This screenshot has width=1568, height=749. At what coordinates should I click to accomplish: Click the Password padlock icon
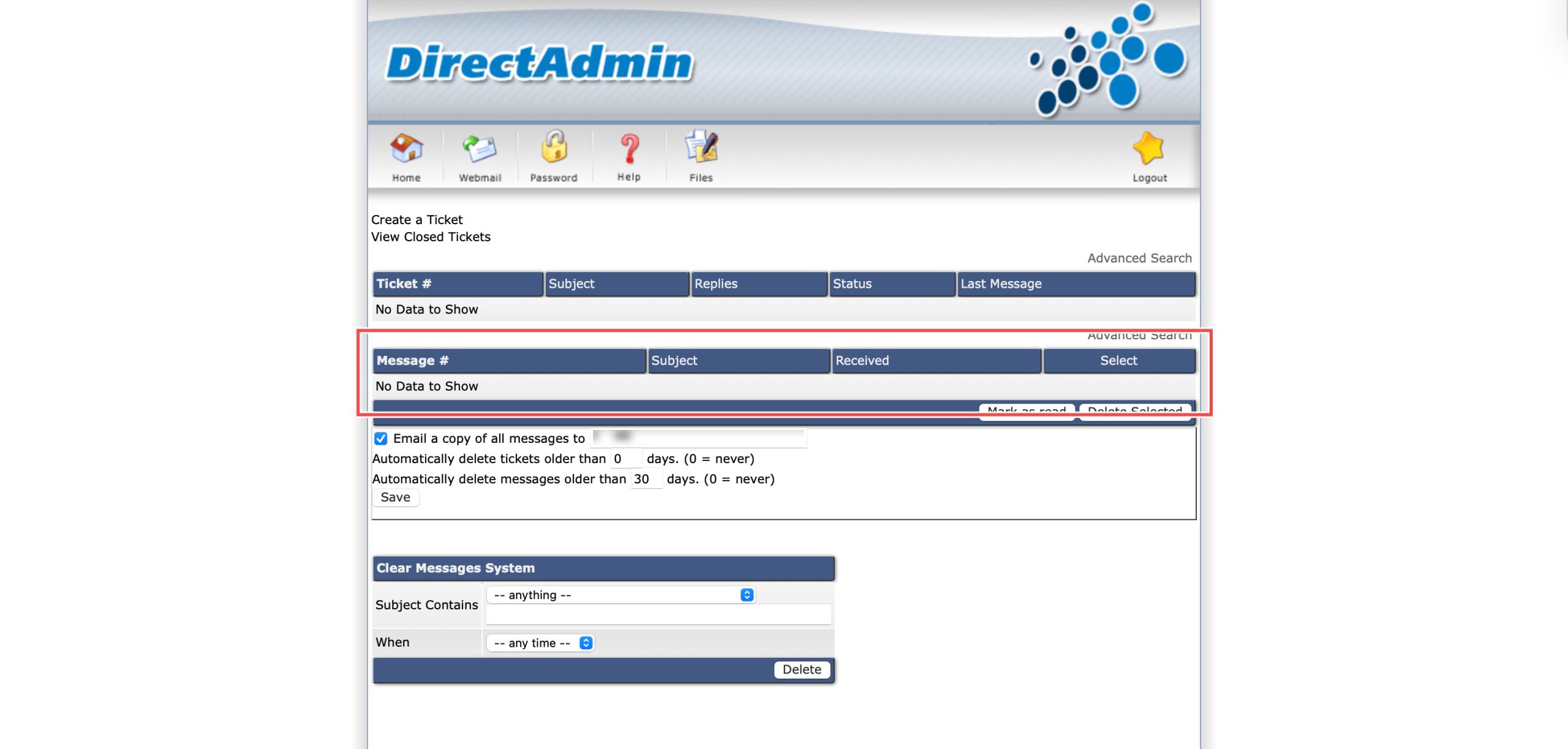(554, 148)
